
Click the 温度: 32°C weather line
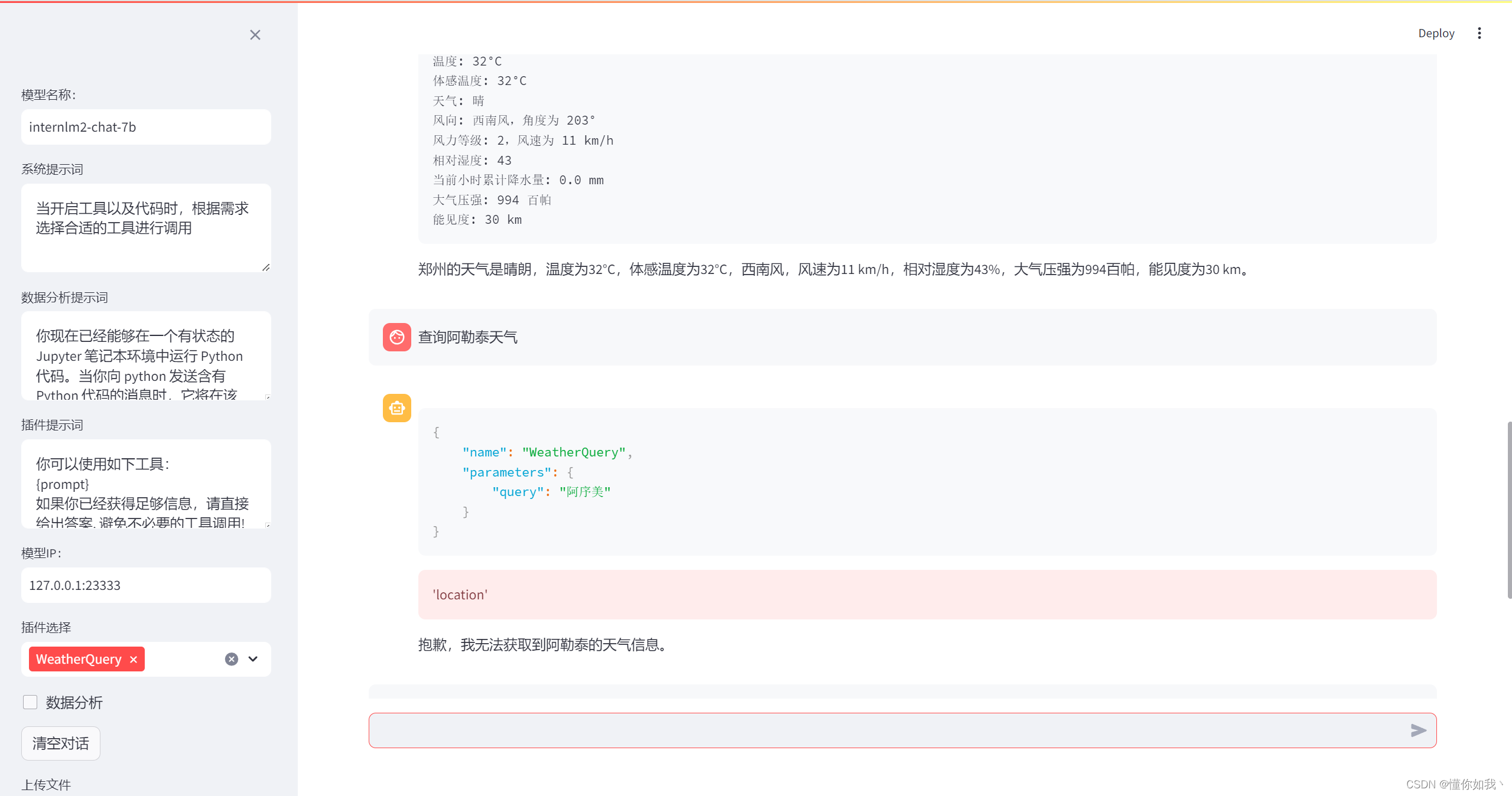click(x=467, y=61)
